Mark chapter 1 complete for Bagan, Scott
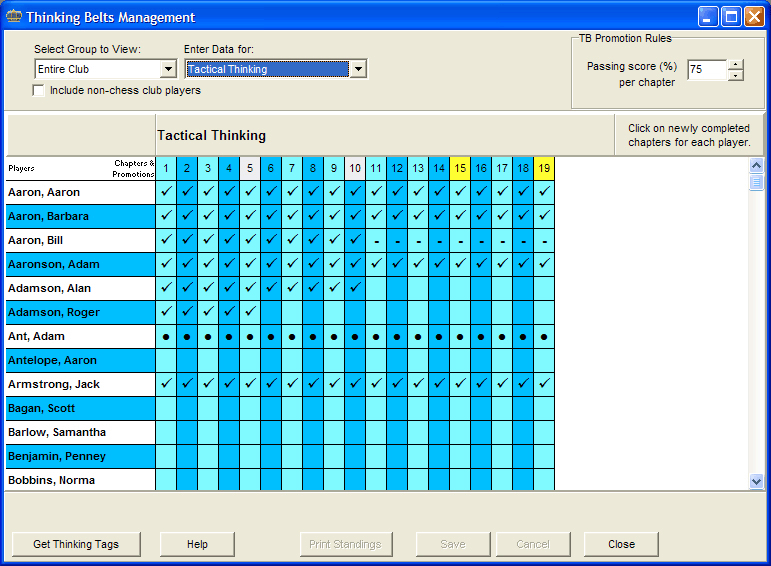 point(166,408)
